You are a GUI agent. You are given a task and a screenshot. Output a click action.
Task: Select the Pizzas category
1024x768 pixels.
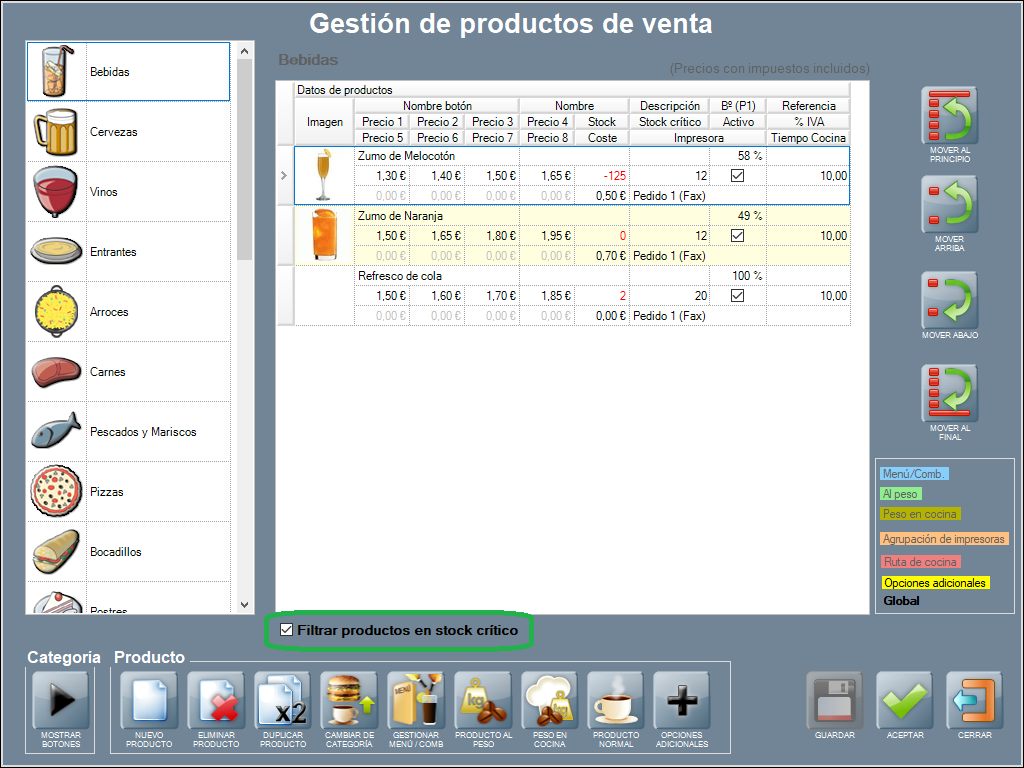(128, 492)
